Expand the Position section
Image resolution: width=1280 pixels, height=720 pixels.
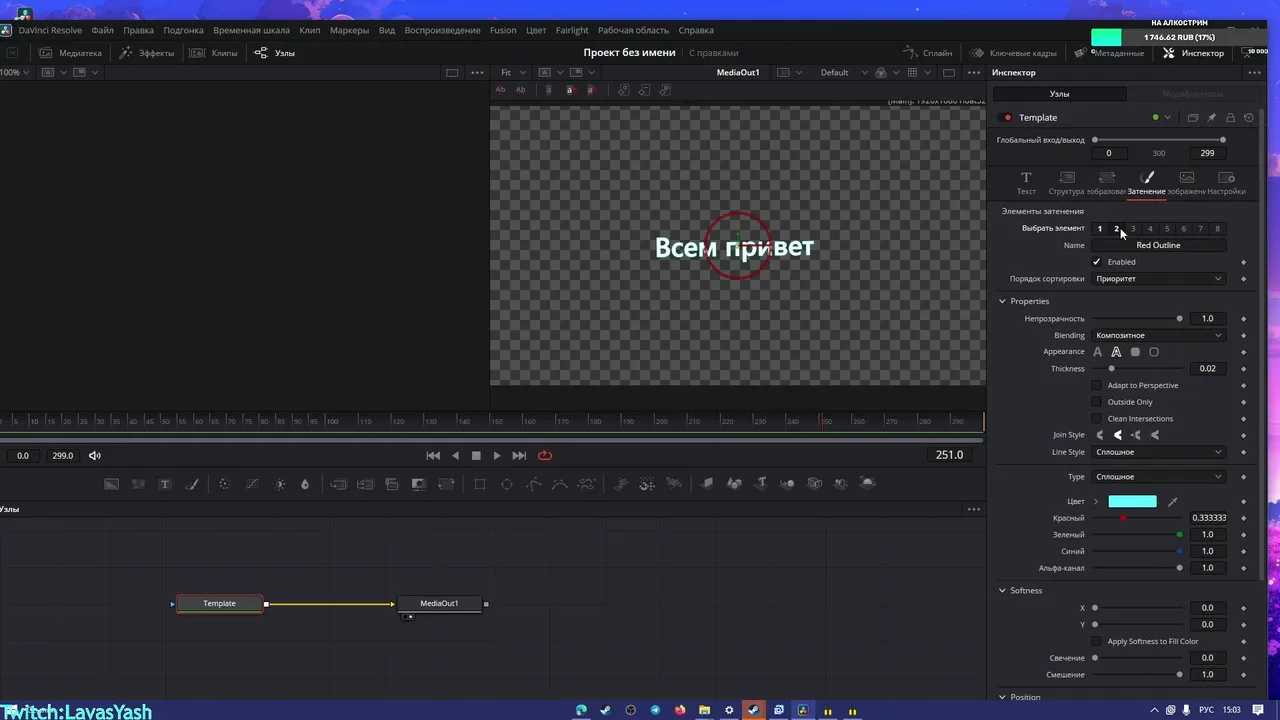coord(1003,697)
